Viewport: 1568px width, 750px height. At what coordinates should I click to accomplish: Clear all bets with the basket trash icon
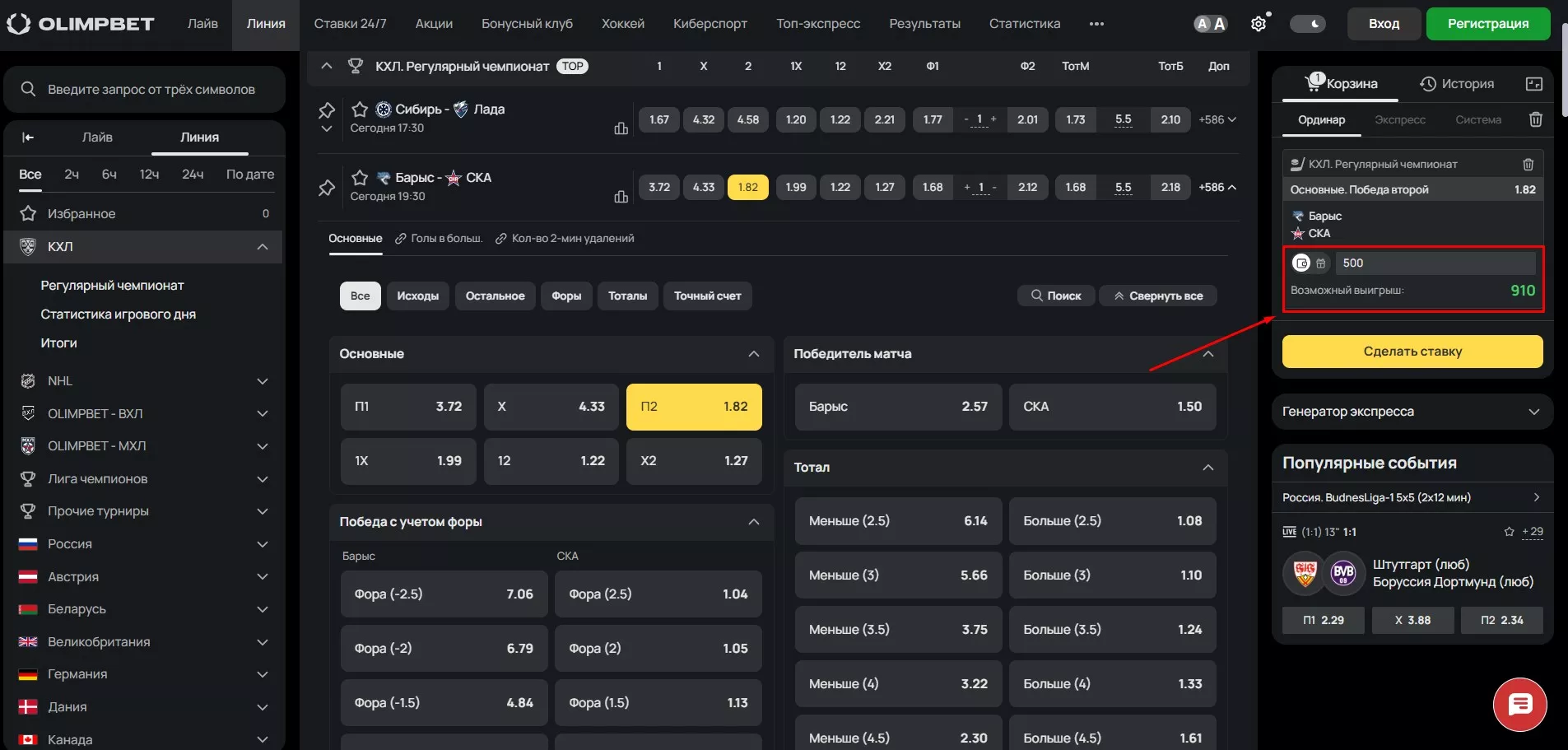(x=1535, y=120)
